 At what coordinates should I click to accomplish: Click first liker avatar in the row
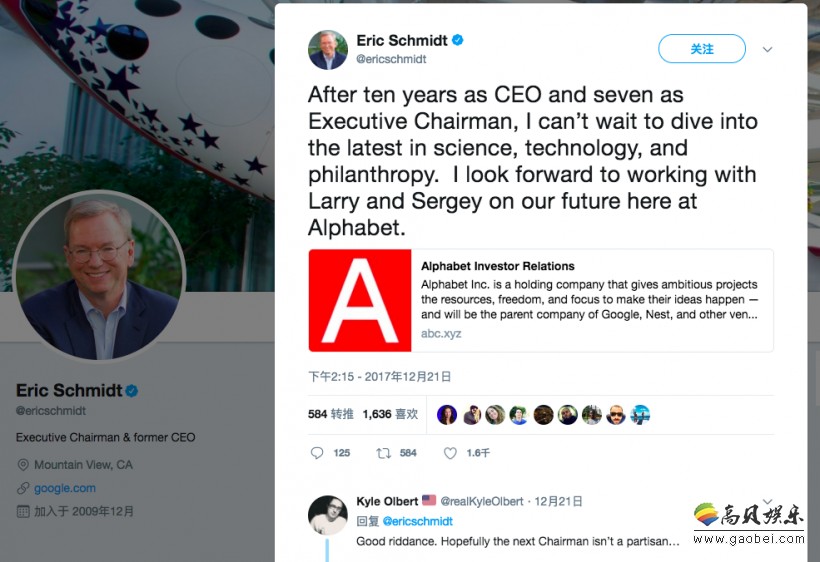[x=447, y=415]
